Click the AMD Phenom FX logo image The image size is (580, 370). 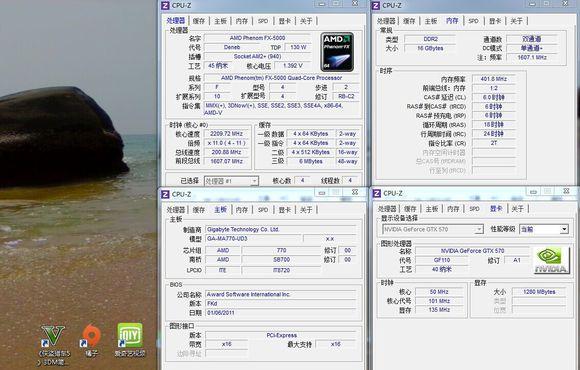point(337,52)
